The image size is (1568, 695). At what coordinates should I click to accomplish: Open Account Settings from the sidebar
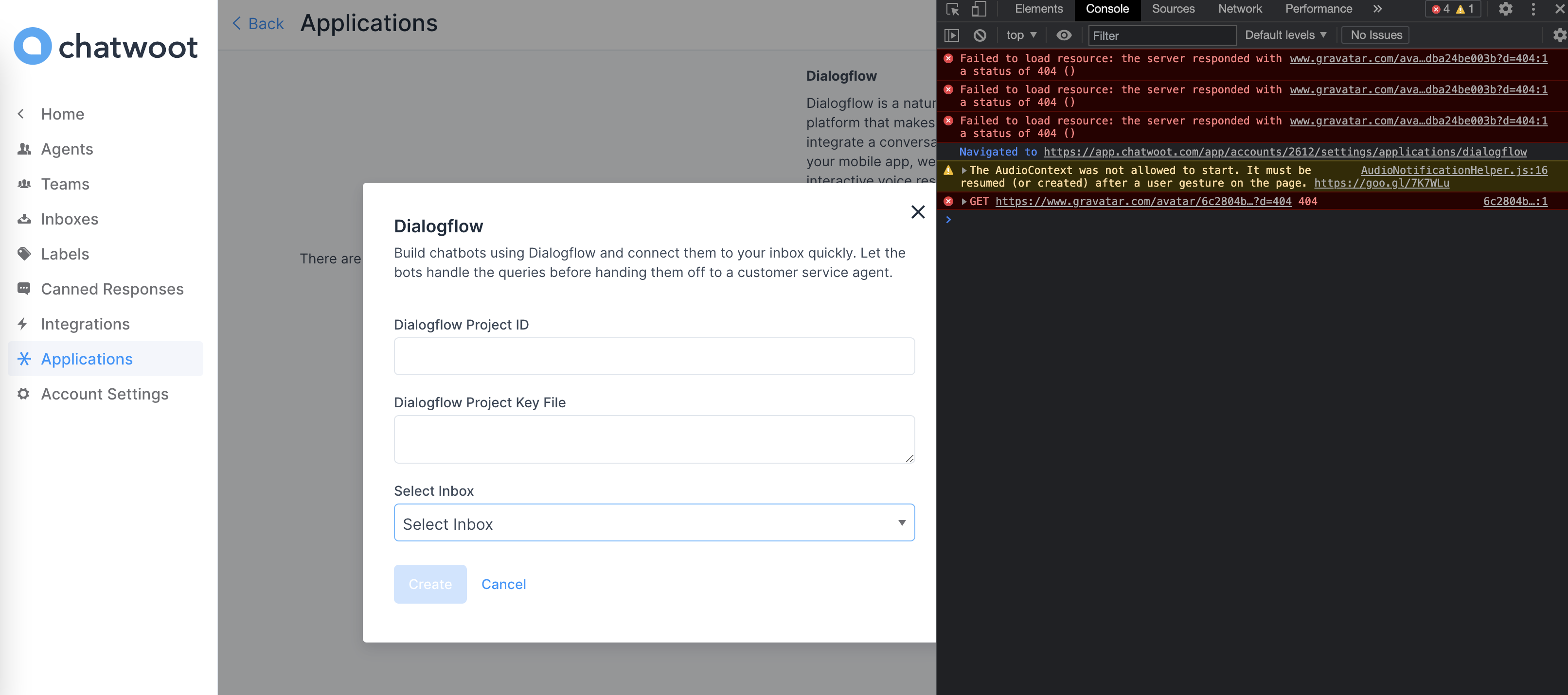104,393
